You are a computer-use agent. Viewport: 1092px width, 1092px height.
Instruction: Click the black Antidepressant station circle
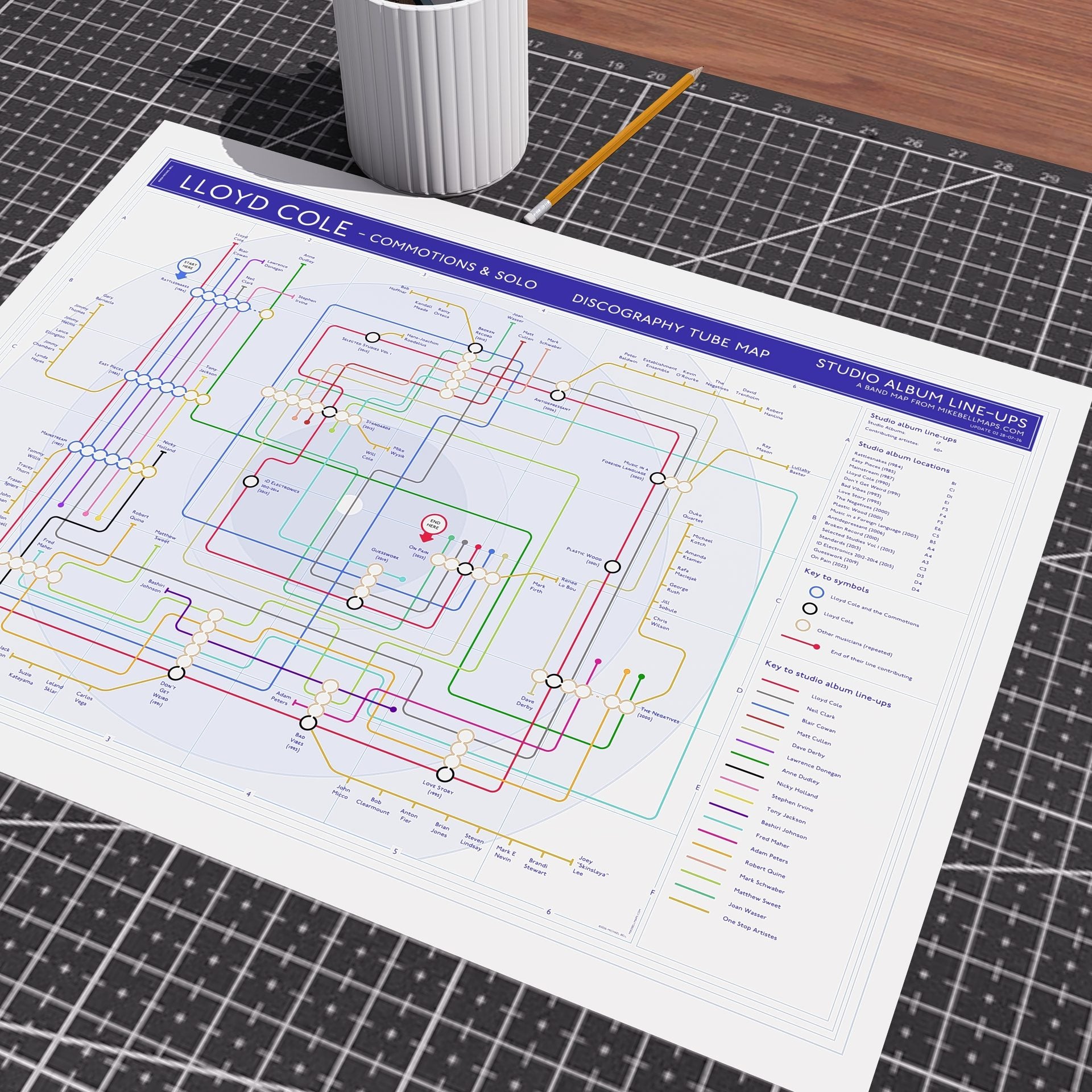(x=558, y=395)
